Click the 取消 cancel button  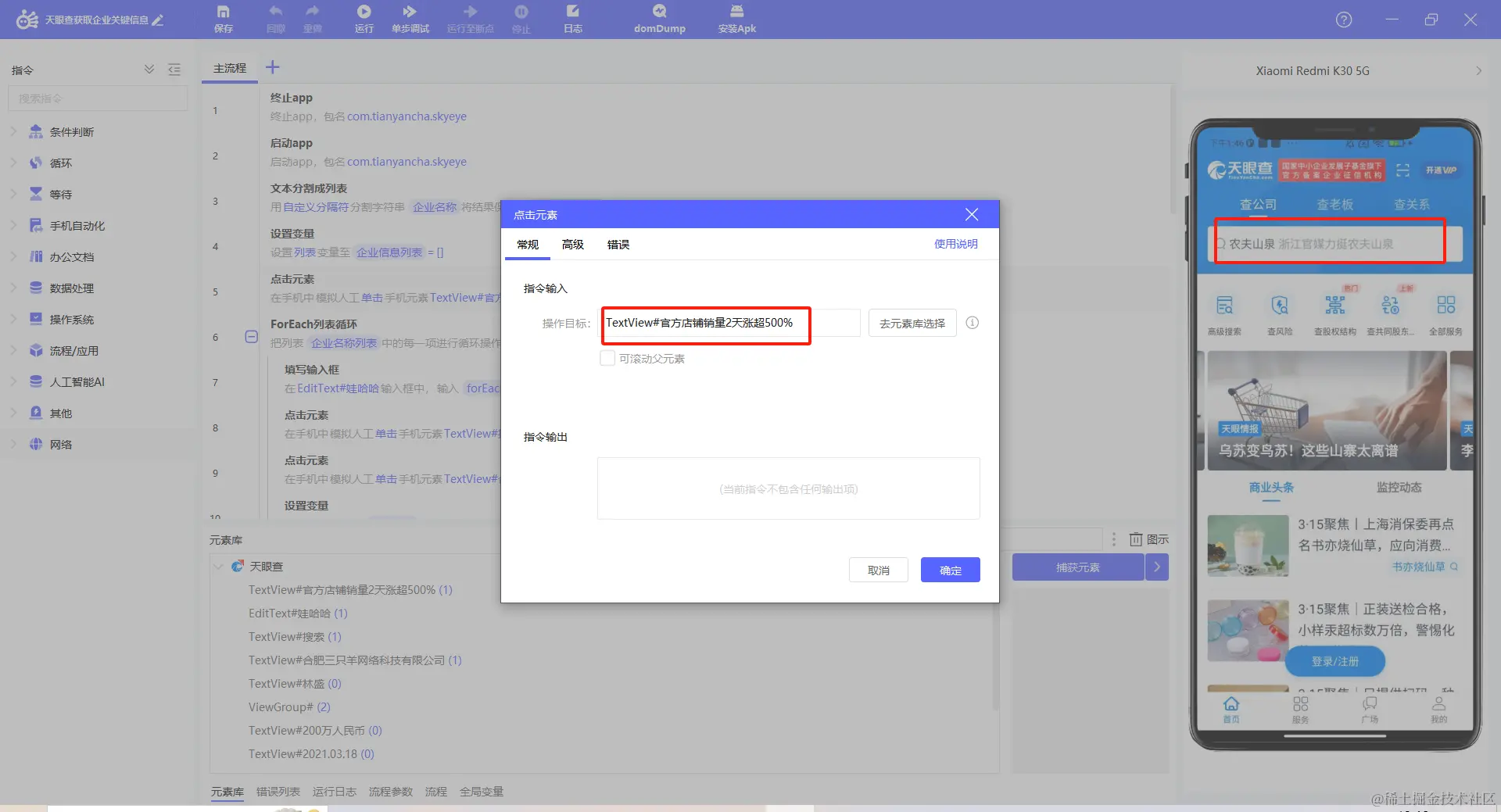click(x=879, y=570)
